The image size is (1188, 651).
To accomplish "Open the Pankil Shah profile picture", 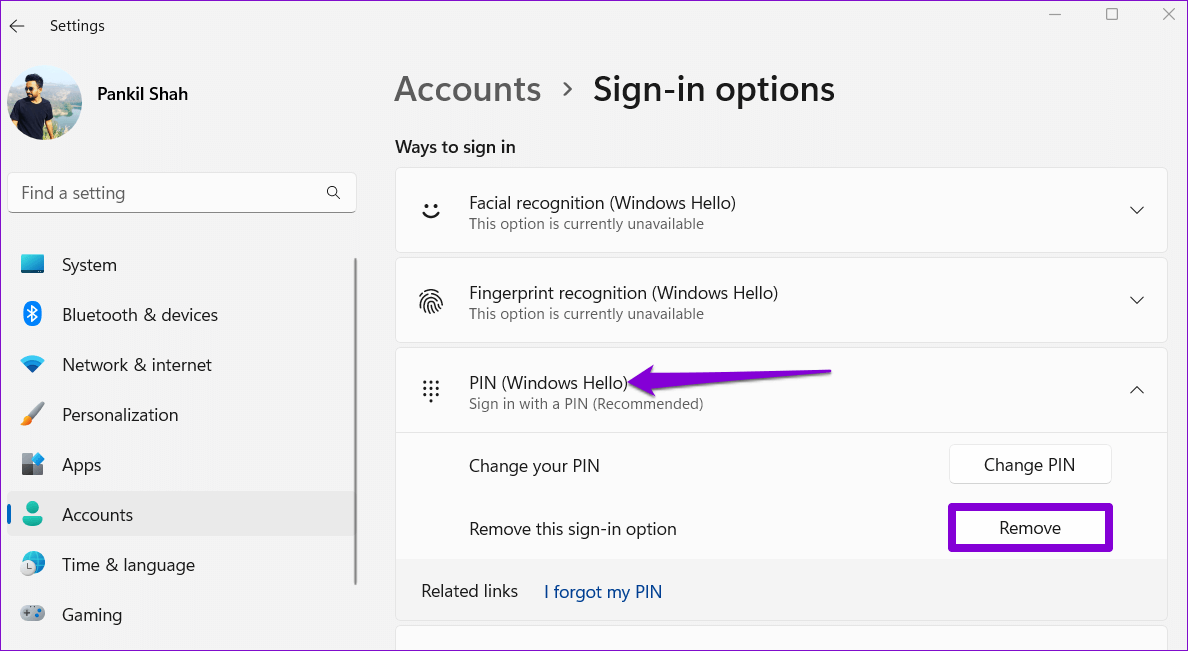I will (x=45, y=102).
